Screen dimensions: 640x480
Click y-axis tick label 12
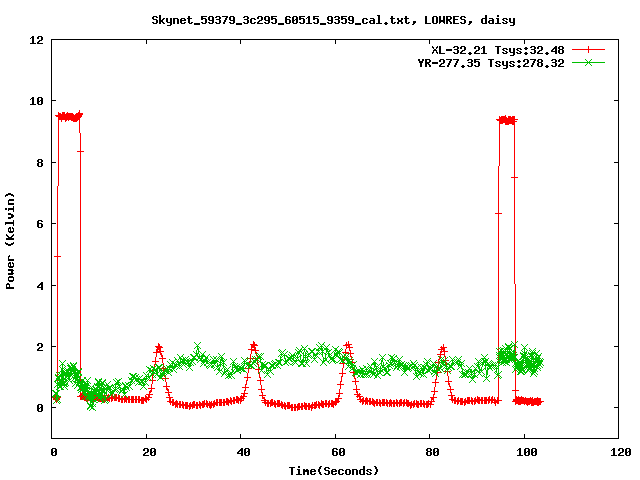tap(36, 40)
